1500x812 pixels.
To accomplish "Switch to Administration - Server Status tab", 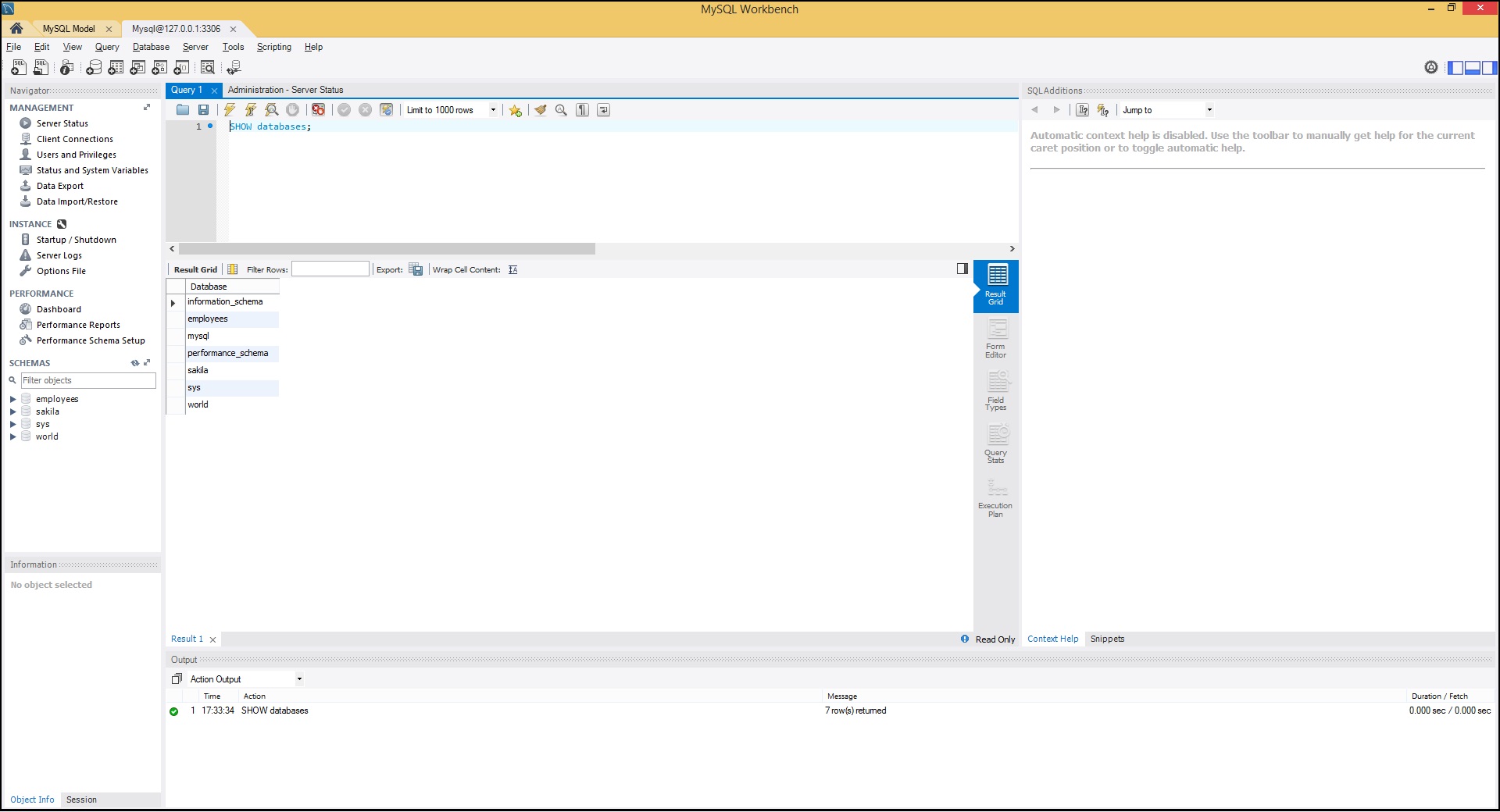I will click(x=285, y=90).
